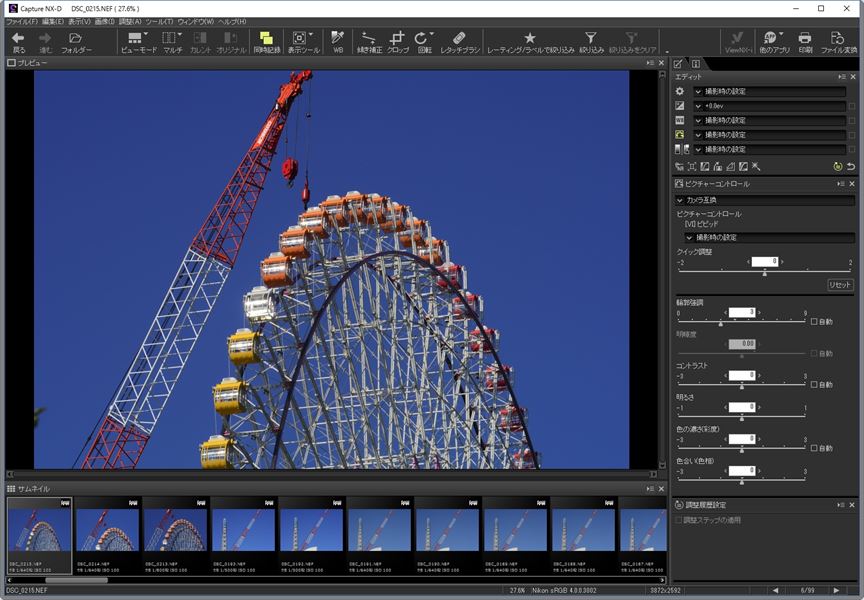Image resolution: width=864 pixels, height=600 pixels.
Task: Click the first icon in the edit tools row
Action: pyautogui.click(x=679, y=166)
